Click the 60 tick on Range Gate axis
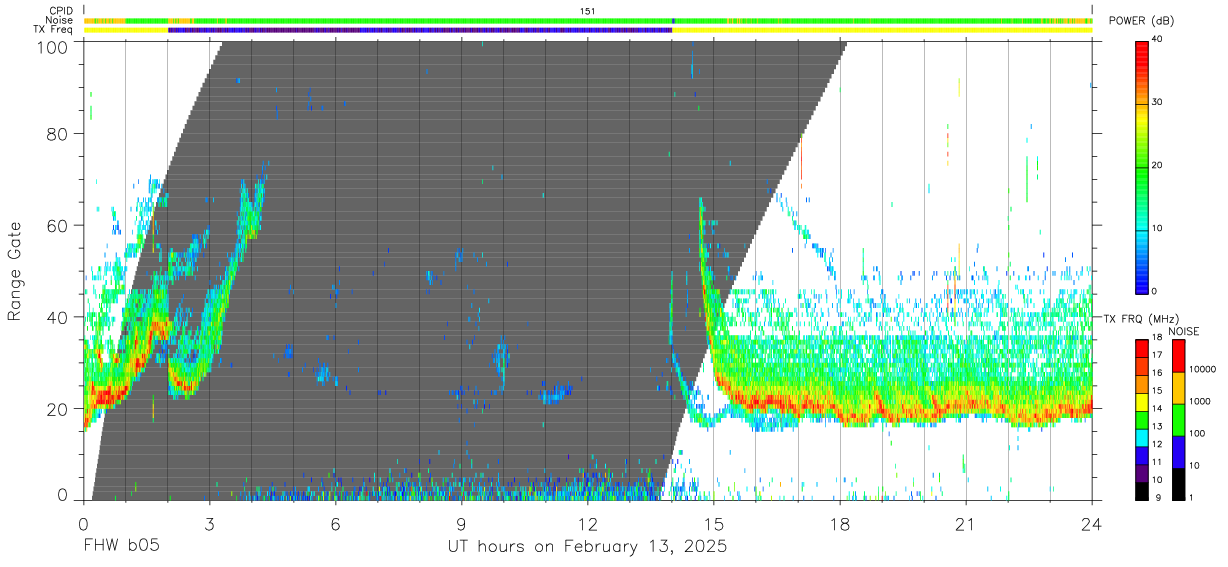 tap(57, 225)
